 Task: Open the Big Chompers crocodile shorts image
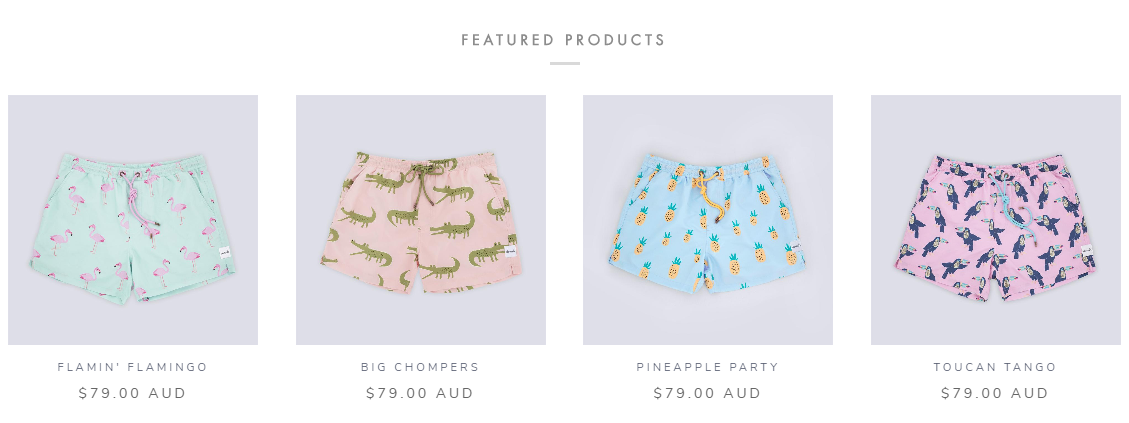tap(420, 220)
